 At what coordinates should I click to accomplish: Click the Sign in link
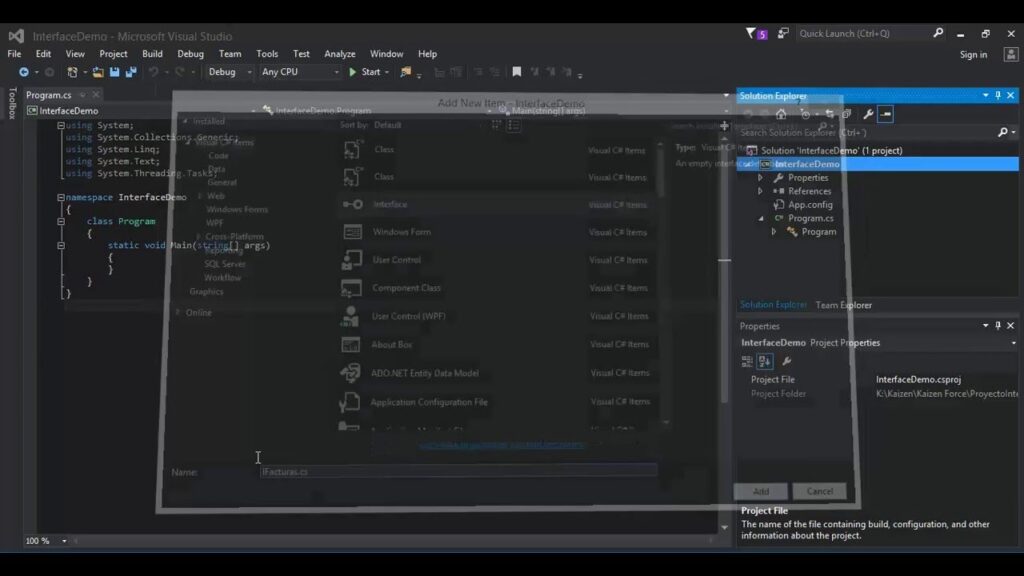(x=973, y=55)
